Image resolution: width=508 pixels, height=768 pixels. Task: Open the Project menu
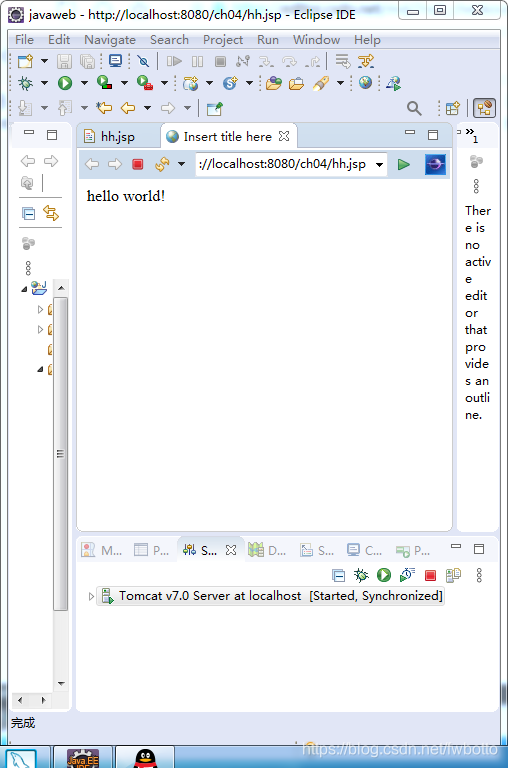[x=223, y=40]
